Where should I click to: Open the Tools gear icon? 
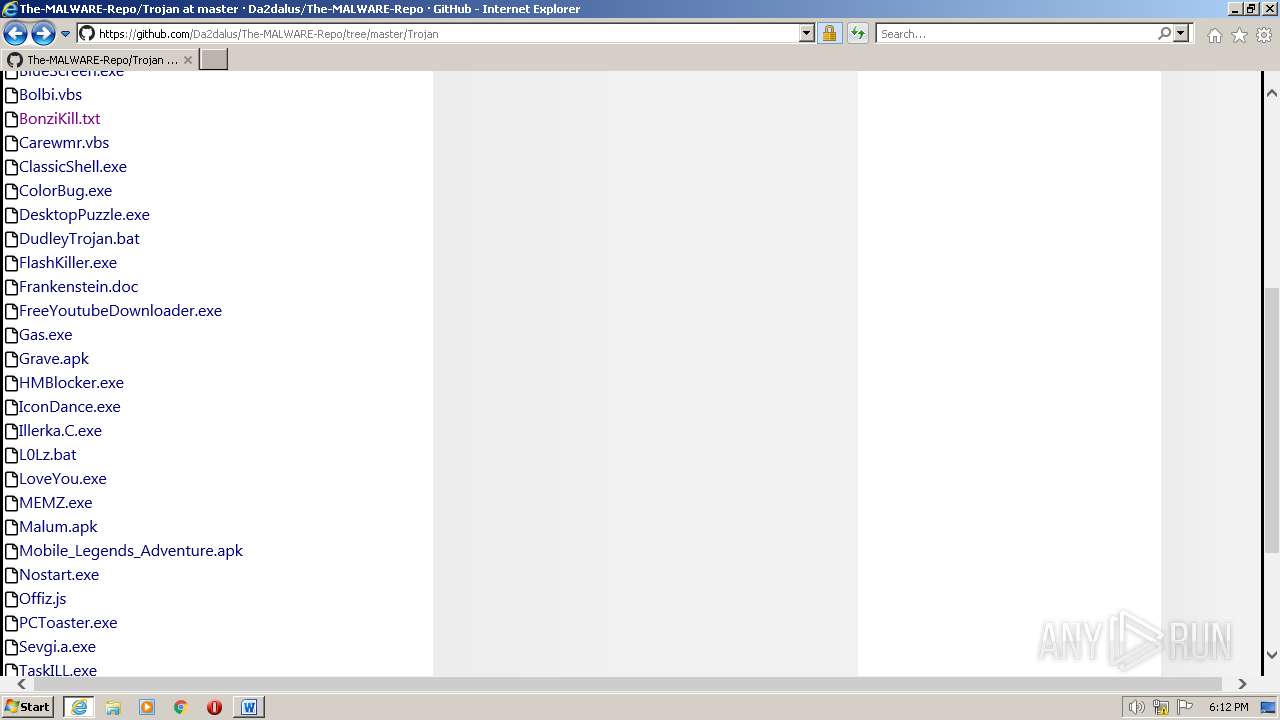1264,35
